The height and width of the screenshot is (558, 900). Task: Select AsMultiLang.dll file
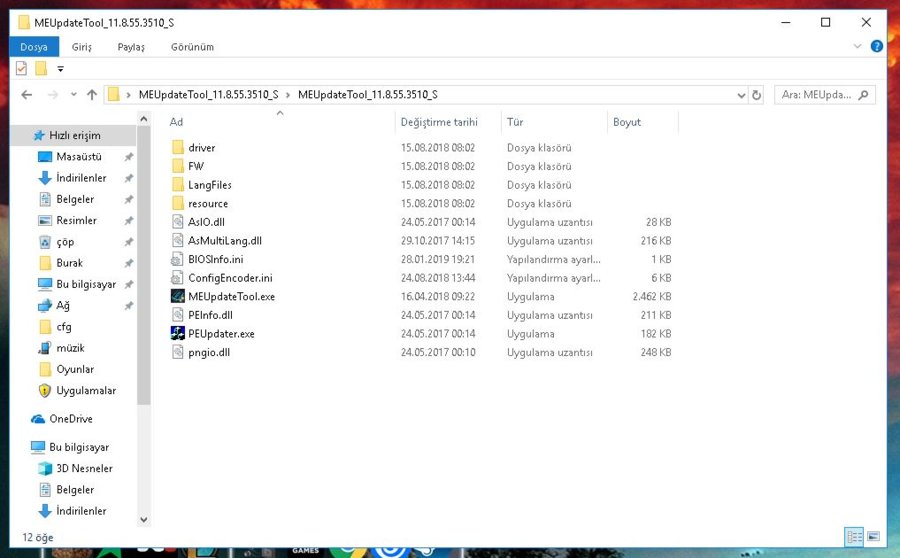coord(225,241)
